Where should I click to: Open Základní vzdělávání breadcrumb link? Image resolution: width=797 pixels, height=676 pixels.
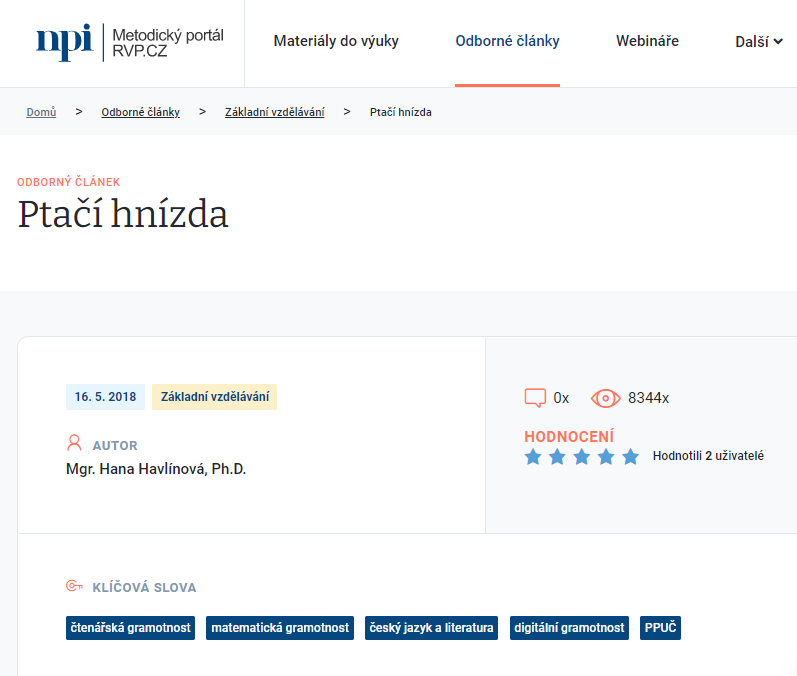point(274,112)
